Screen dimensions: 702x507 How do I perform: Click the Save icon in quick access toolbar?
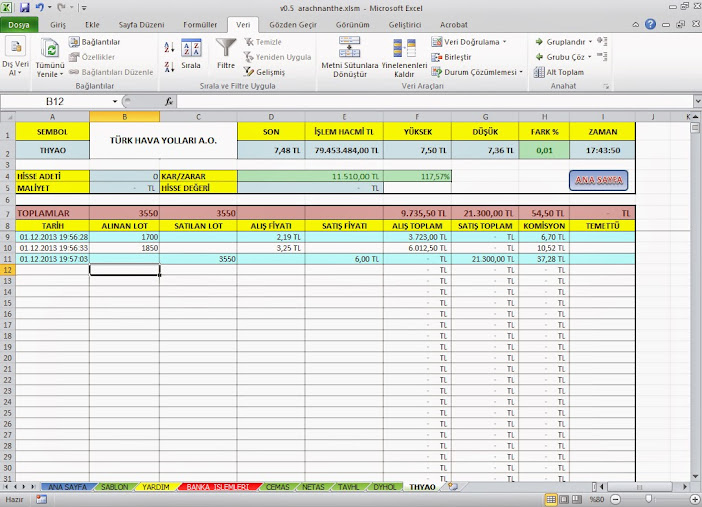tap(25, 8)
